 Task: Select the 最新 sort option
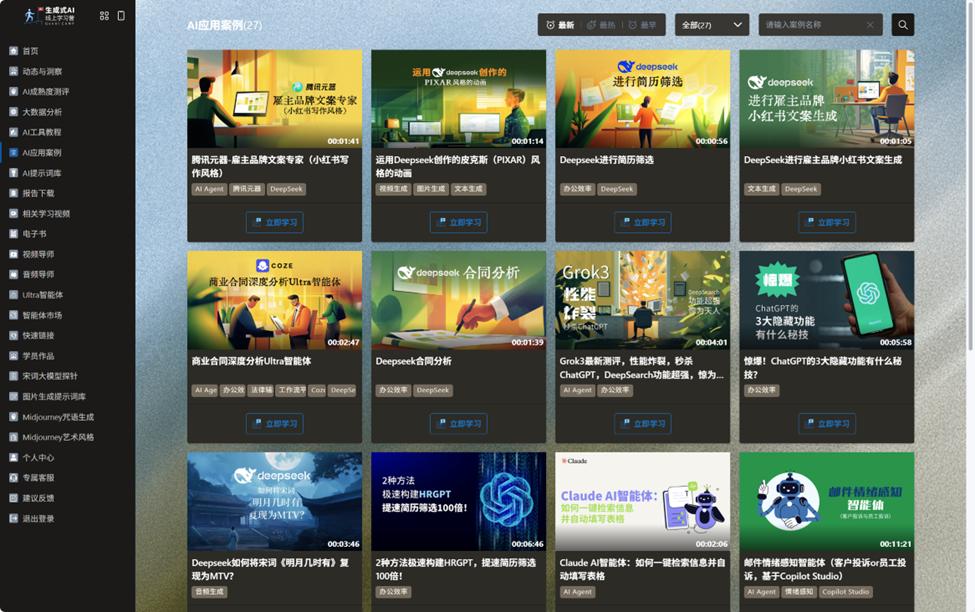point(559,25)
